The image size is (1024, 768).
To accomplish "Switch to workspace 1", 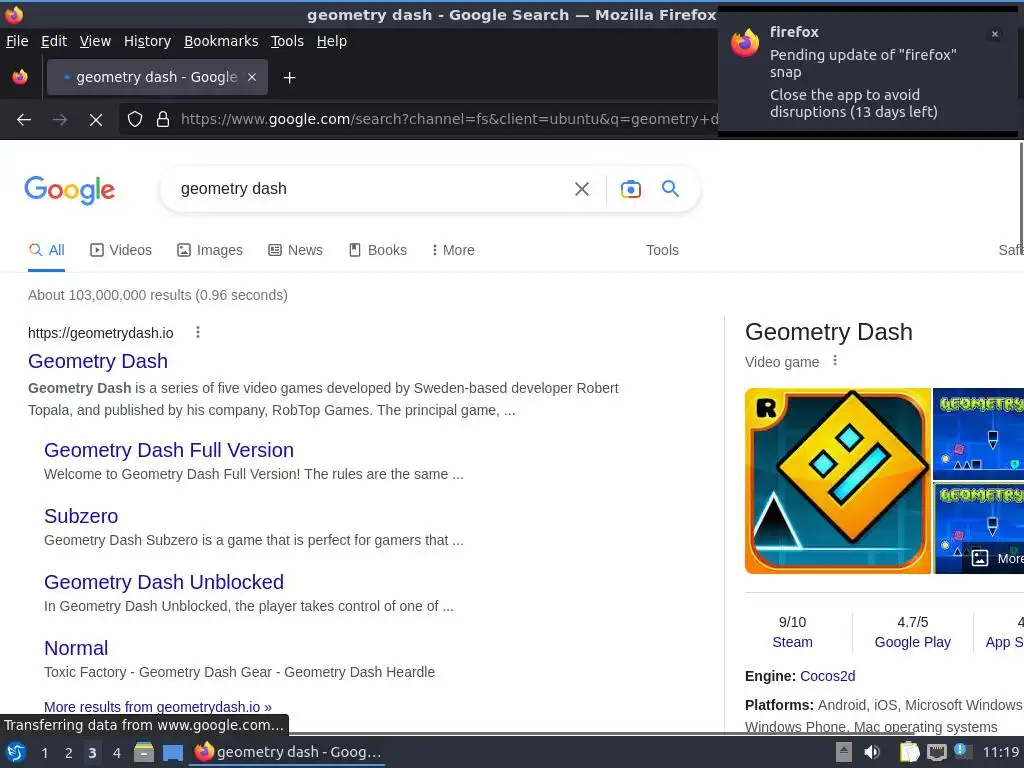I will 44,753.
